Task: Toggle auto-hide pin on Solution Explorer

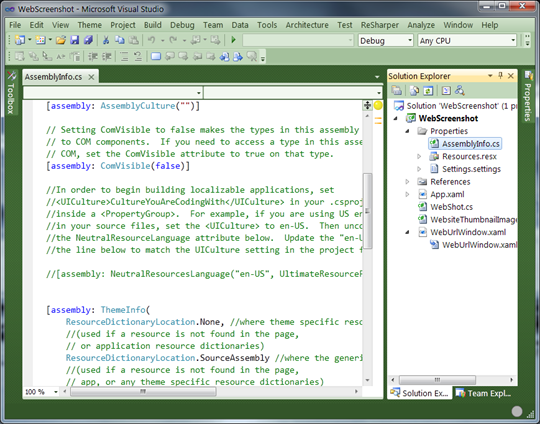Action: click(x=500, y=76)
